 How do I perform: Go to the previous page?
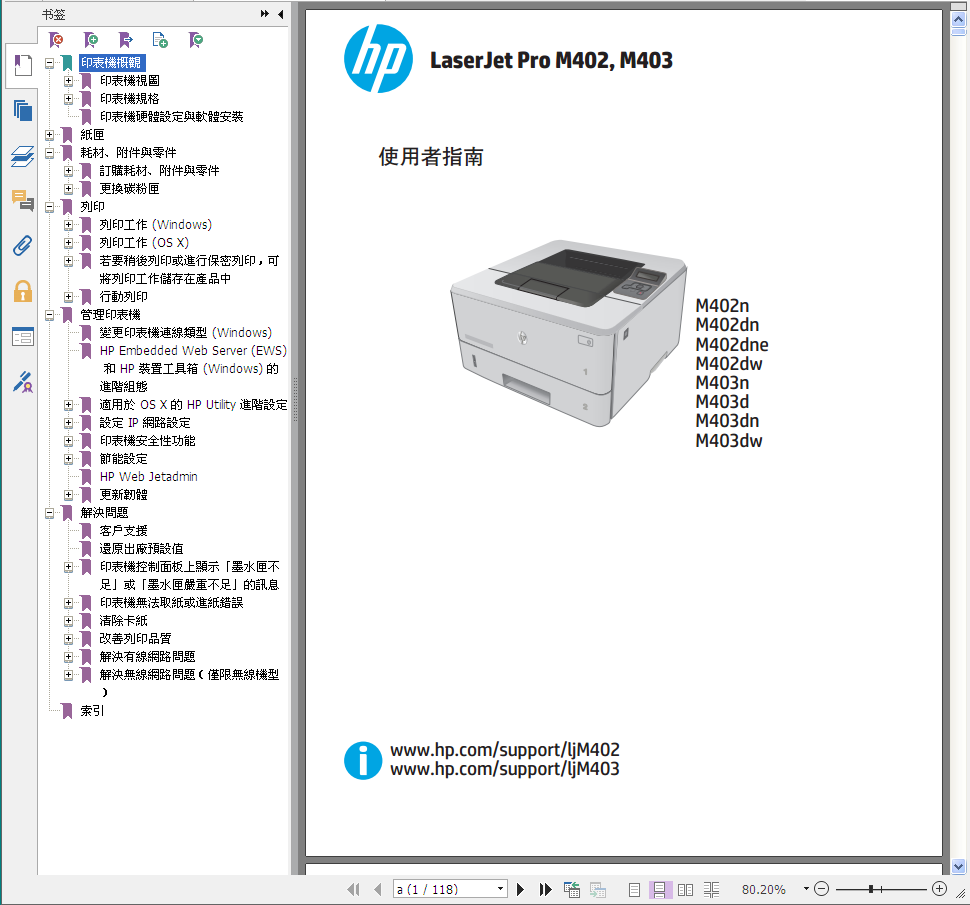378,889
